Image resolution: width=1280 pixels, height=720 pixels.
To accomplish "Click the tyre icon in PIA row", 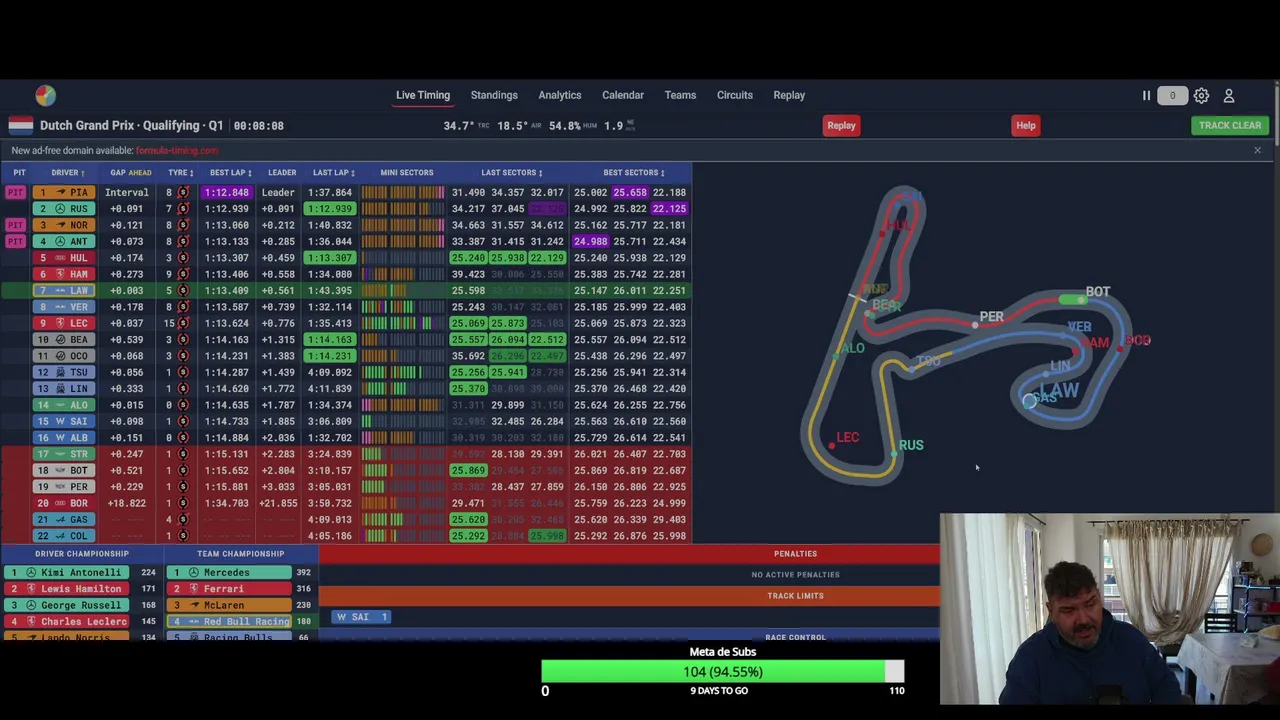I will click(x=183, y=192).
